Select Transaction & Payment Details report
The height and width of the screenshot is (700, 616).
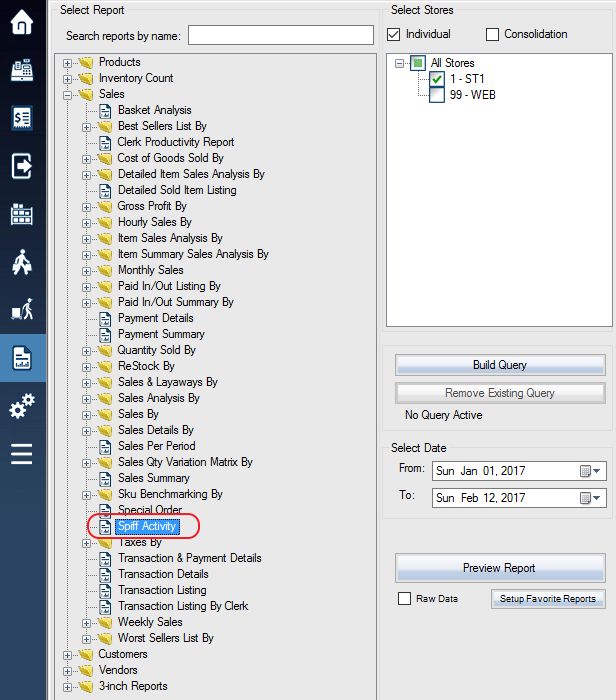point(190,558)
